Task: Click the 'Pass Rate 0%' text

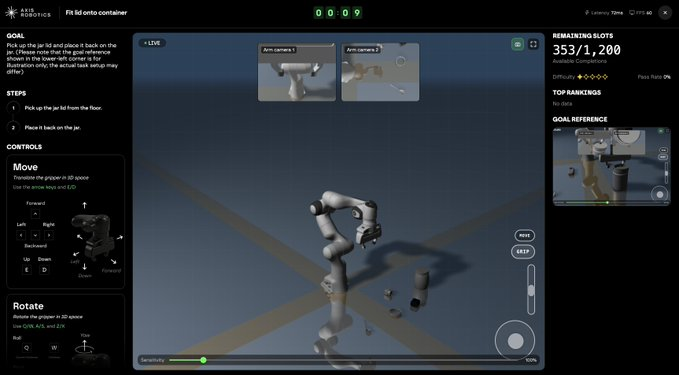Action: pyautogui.click(x=654, y=77)
